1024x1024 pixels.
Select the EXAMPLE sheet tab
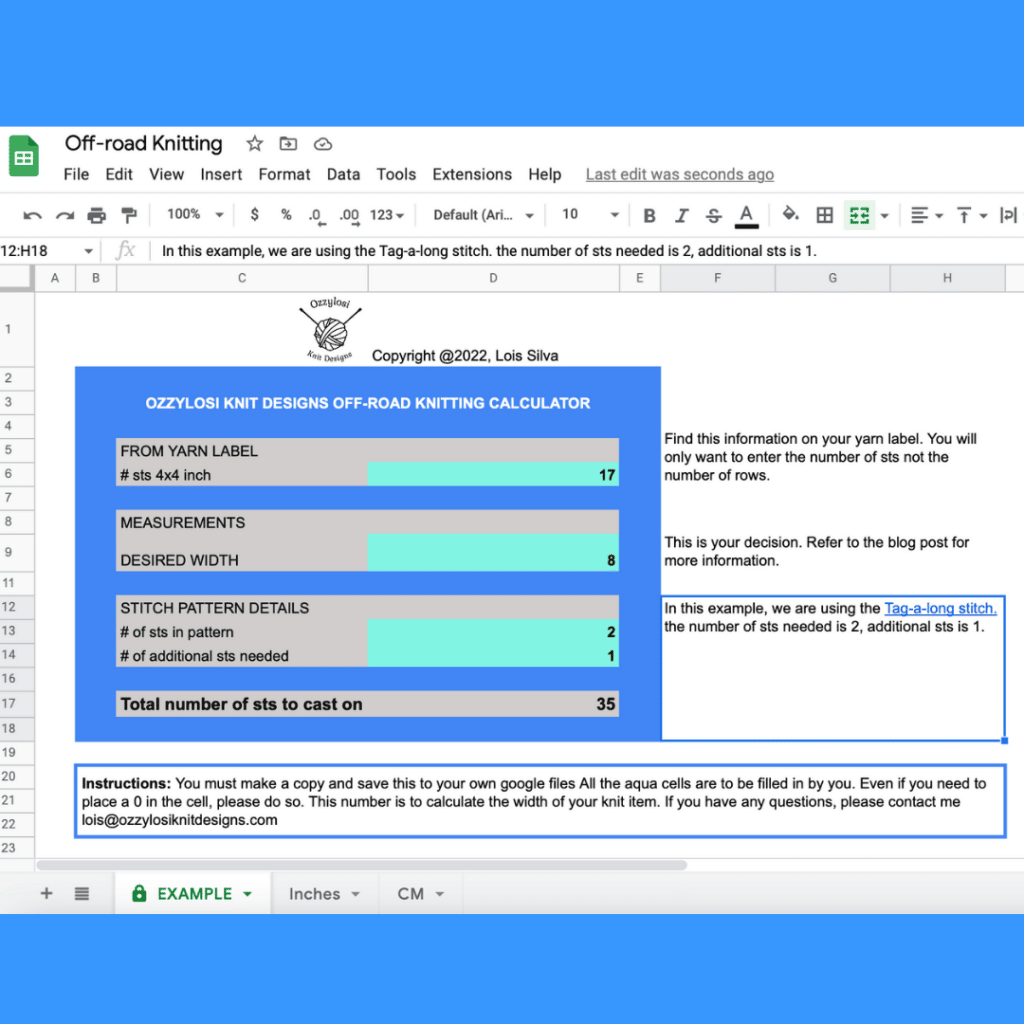[194, 893]
